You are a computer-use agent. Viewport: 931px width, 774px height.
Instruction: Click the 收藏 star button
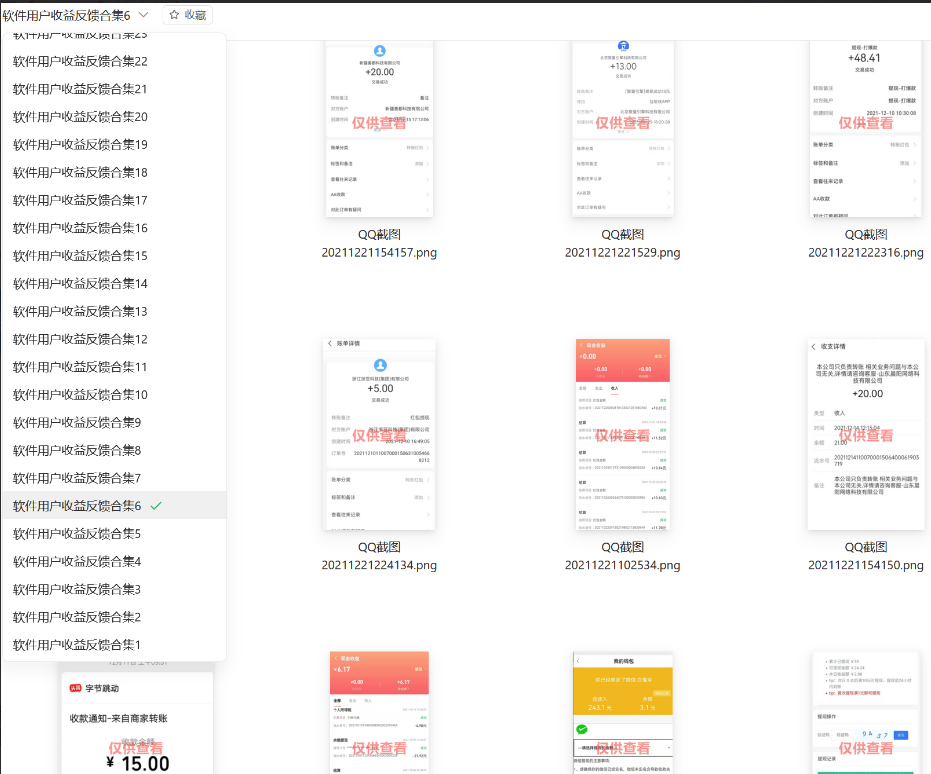coord(187,15)
